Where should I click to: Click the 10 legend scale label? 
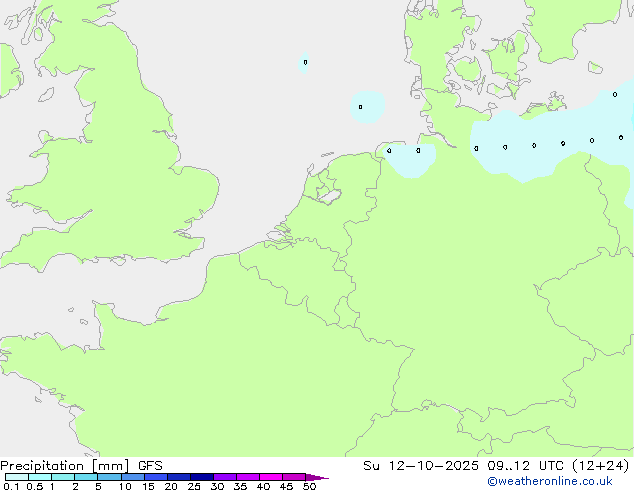[125, 486]
